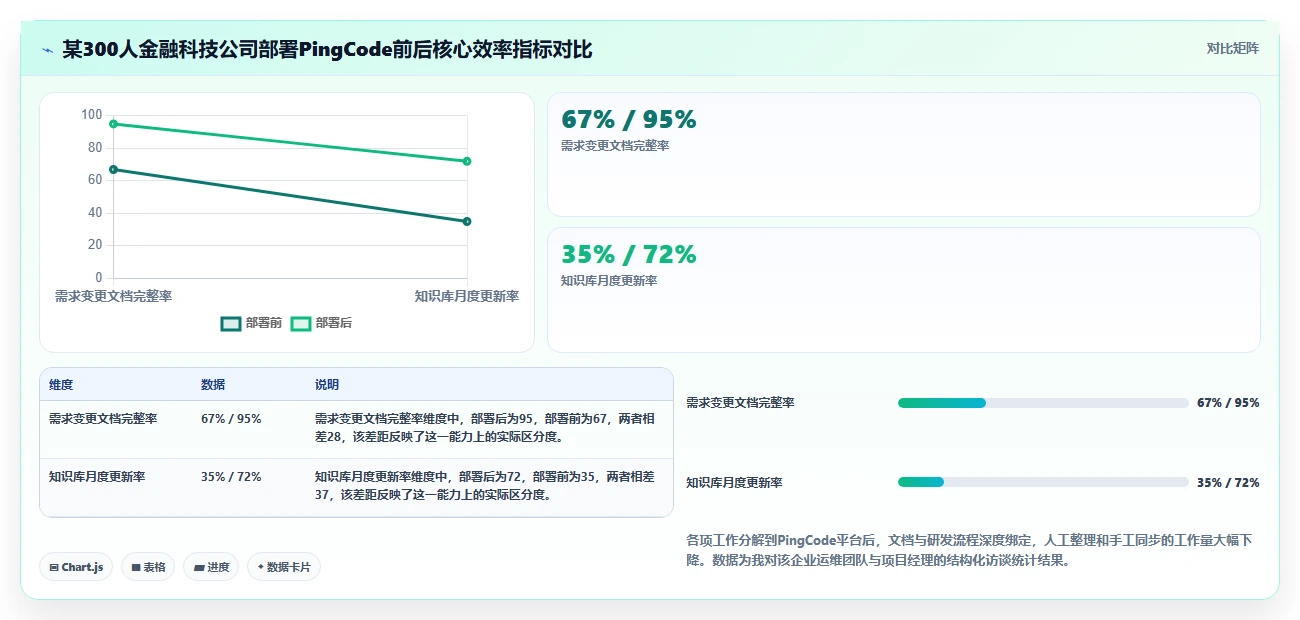The height and width of the screenshot is (620, 1300).
Task: Click 35% / 72% value beside progress bar
Action: [1228, 482]
